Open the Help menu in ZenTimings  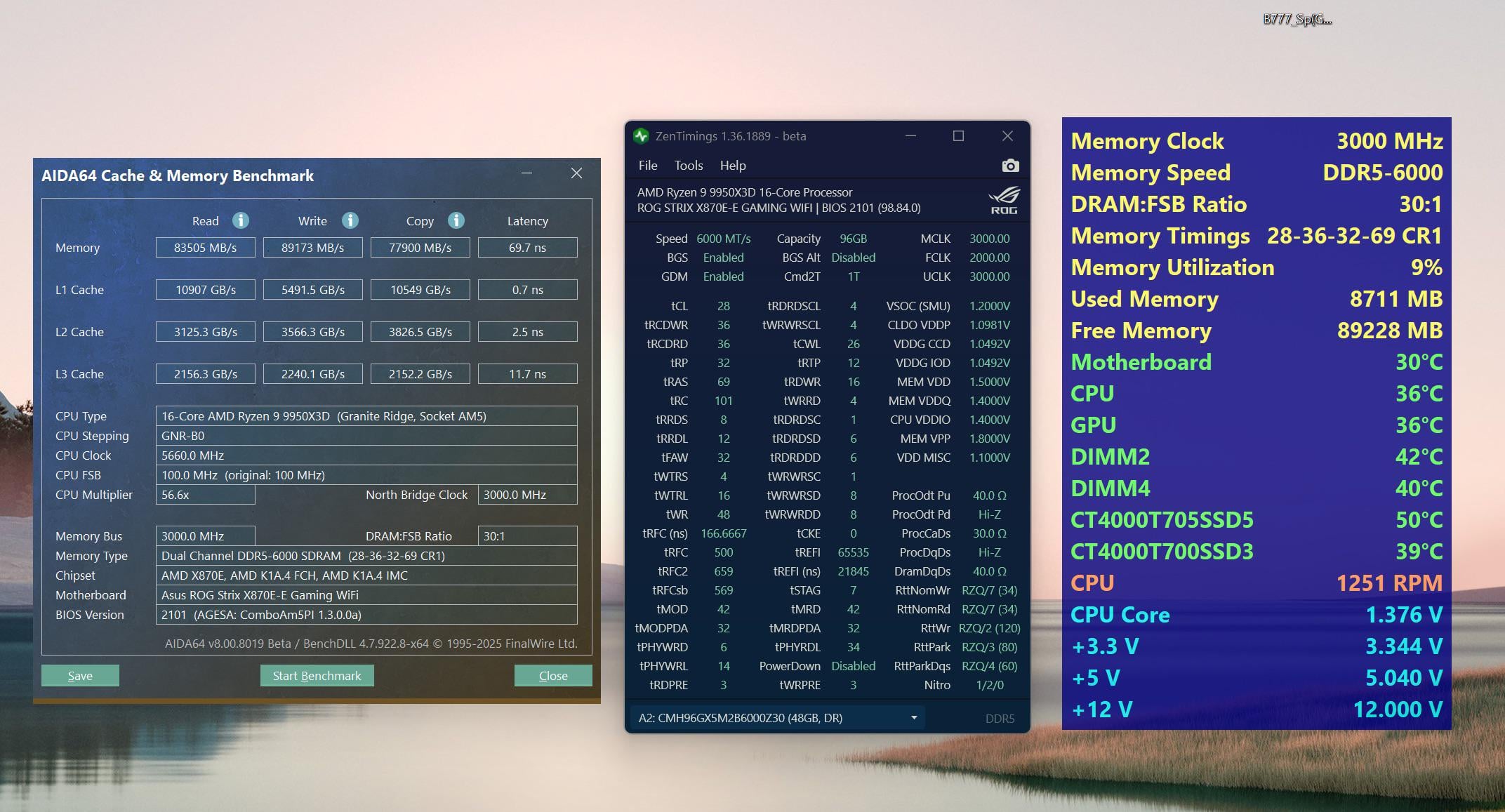[732, 166]
